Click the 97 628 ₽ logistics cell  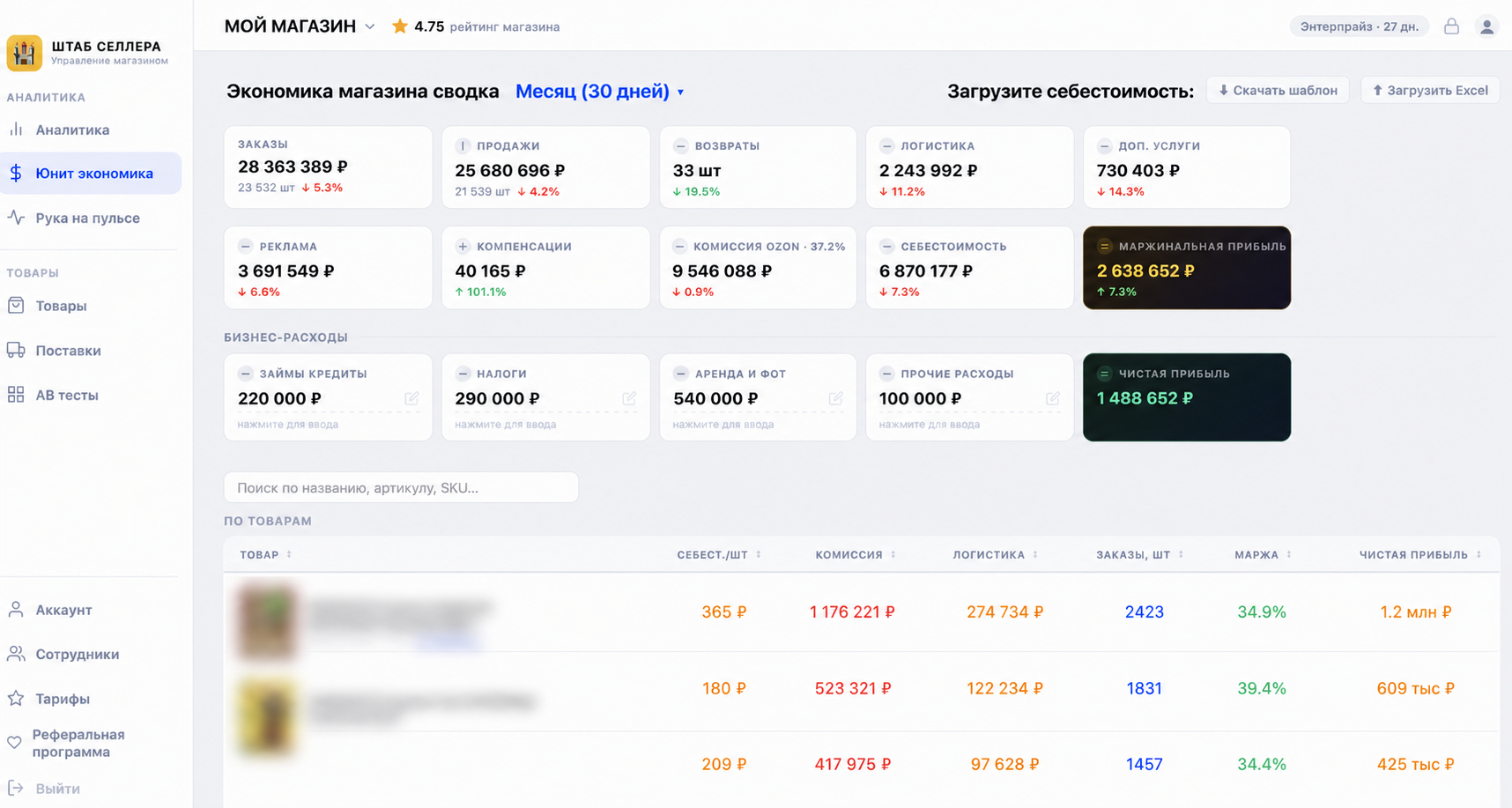(x=1004, y=764)
